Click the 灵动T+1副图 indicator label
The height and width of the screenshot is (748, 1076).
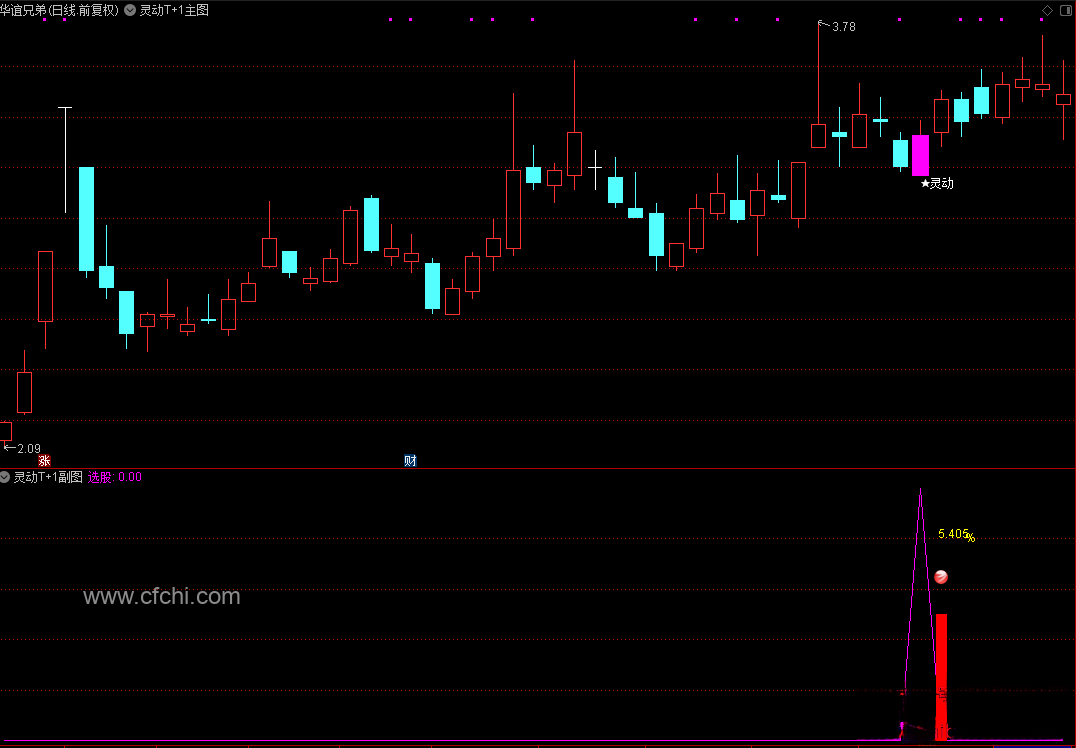coord(48,477)
